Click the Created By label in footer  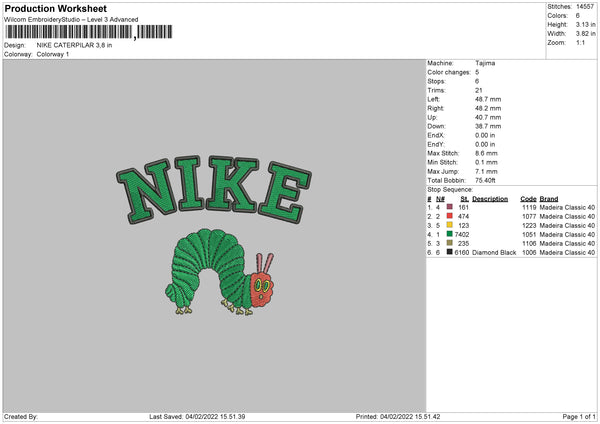click(21, 417)
